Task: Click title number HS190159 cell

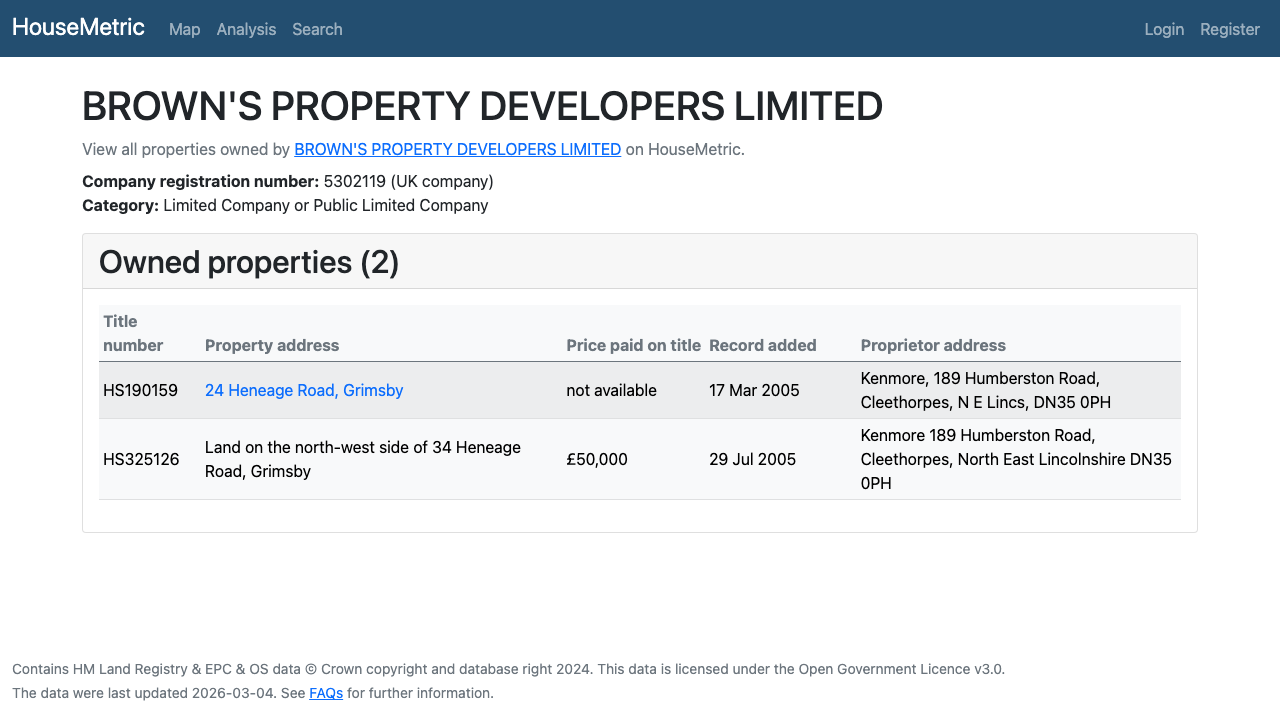Action: point(140,390)
